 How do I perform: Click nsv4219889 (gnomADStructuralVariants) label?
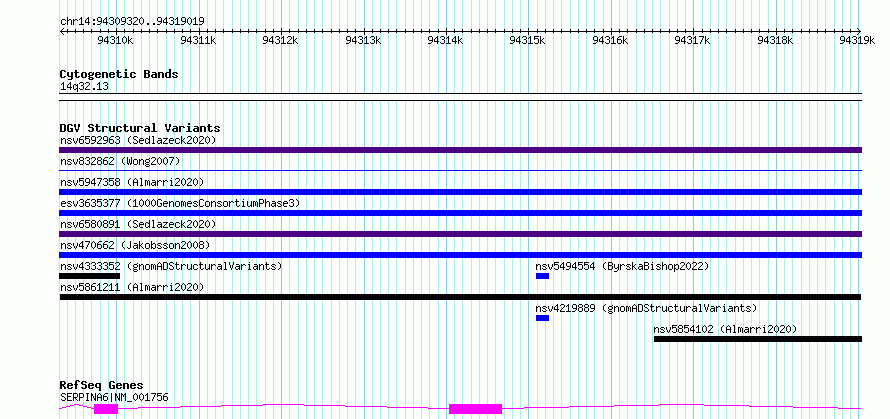coord(646,308)
